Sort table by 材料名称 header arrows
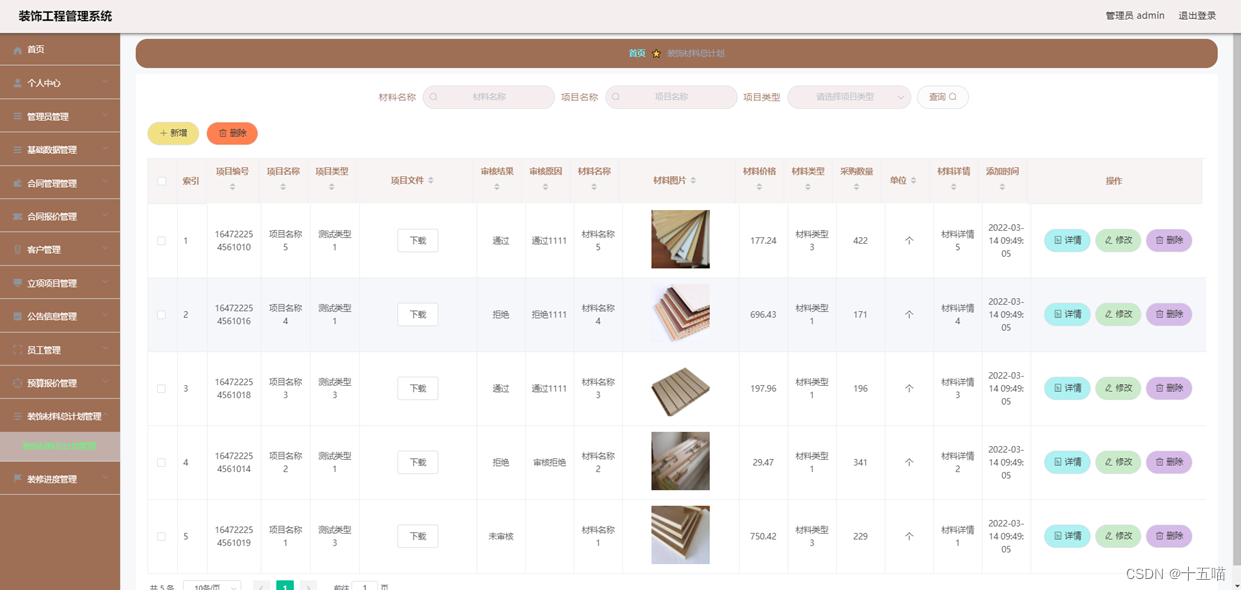 coord(594,187)
